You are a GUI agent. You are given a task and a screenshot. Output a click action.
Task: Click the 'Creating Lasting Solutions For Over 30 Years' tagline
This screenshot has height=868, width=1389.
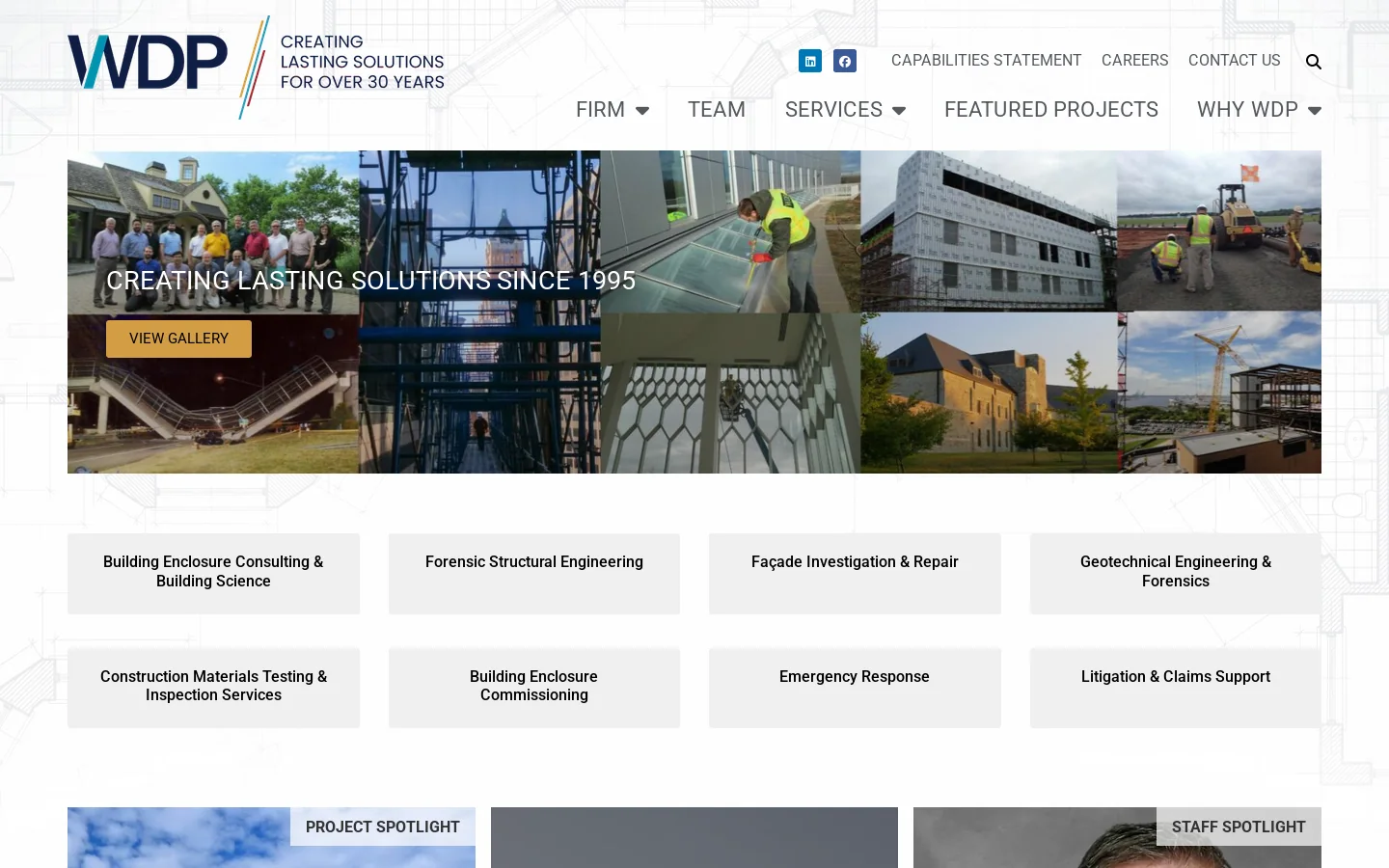click(x=363, y=62)
